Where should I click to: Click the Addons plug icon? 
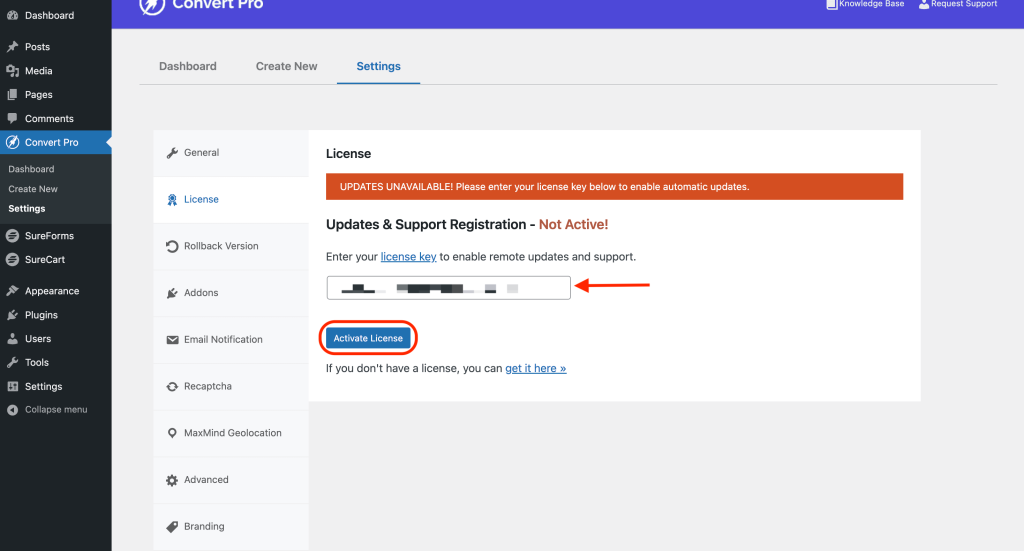click(172, 293)
